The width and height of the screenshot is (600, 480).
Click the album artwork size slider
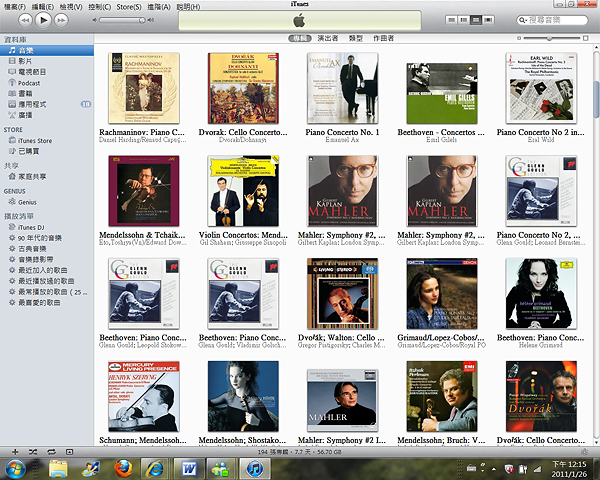[x=552, y=38]
